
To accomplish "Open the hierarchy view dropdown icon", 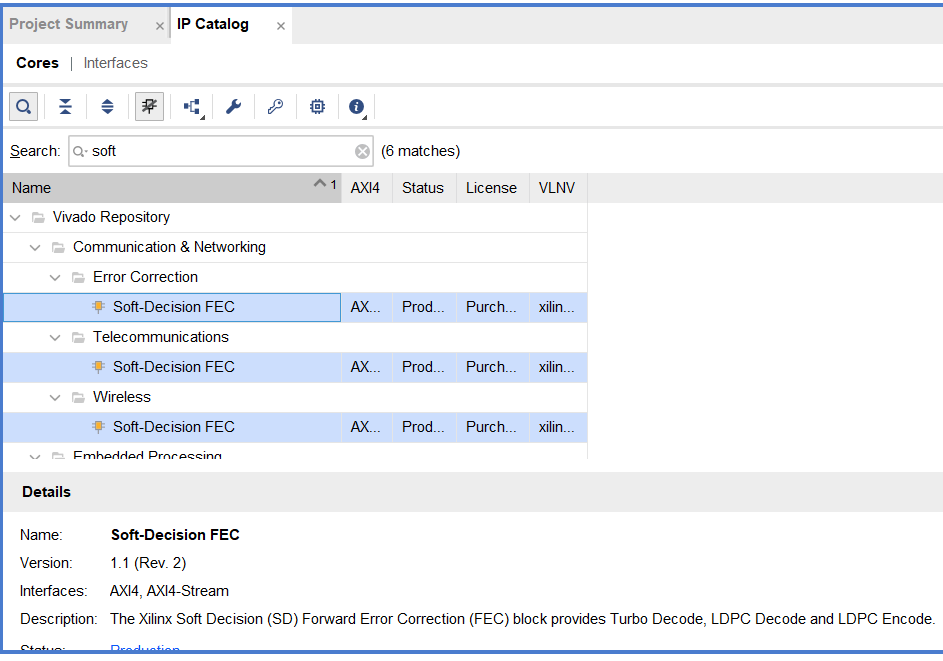I will click(192, 107).
